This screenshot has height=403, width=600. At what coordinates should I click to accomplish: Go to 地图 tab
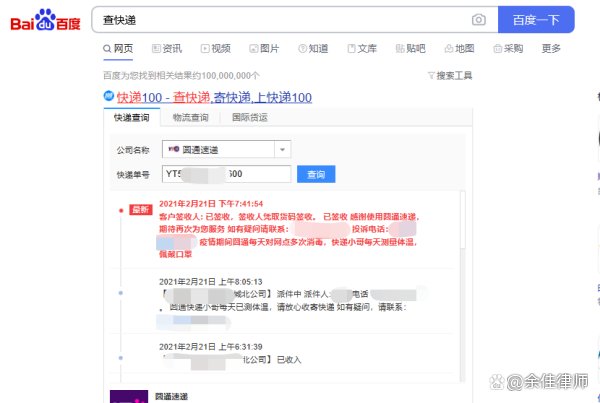460,49
